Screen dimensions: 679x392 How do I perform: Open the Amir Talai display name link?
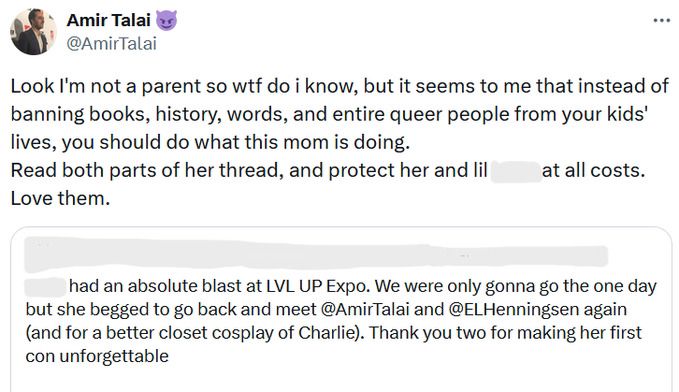tap(108, 20)
